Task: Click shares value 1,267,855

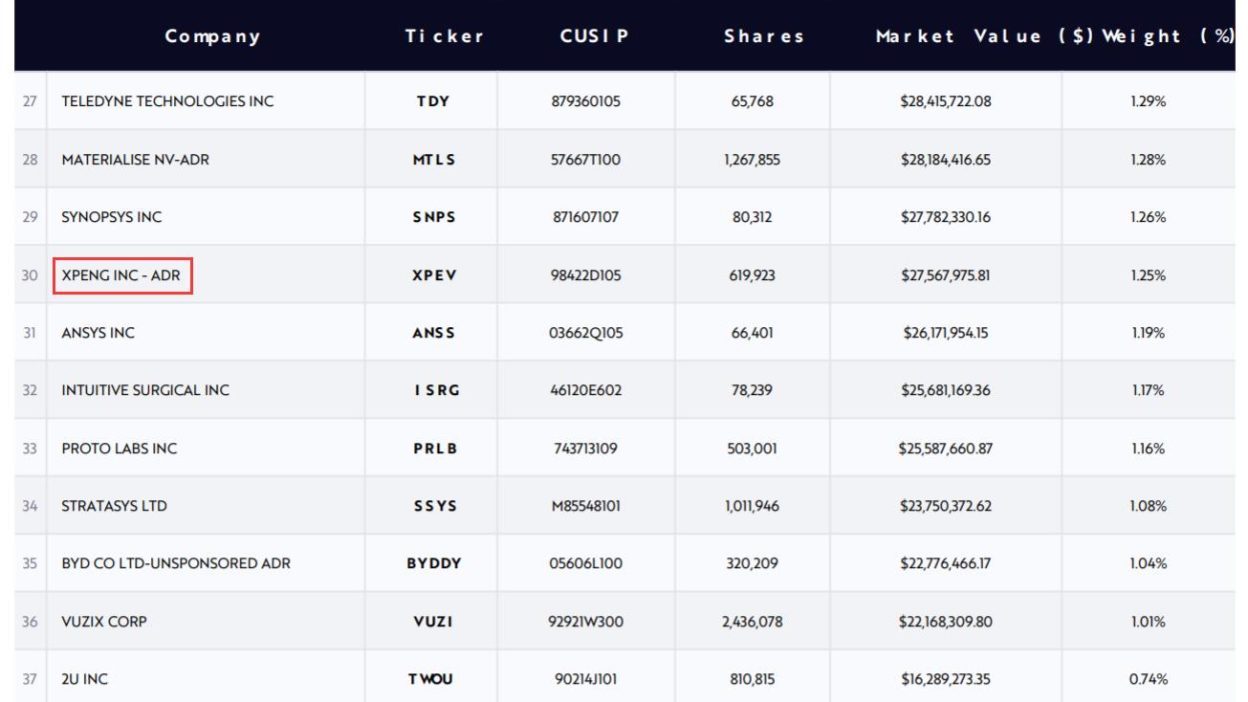Action: coord(752,159)
